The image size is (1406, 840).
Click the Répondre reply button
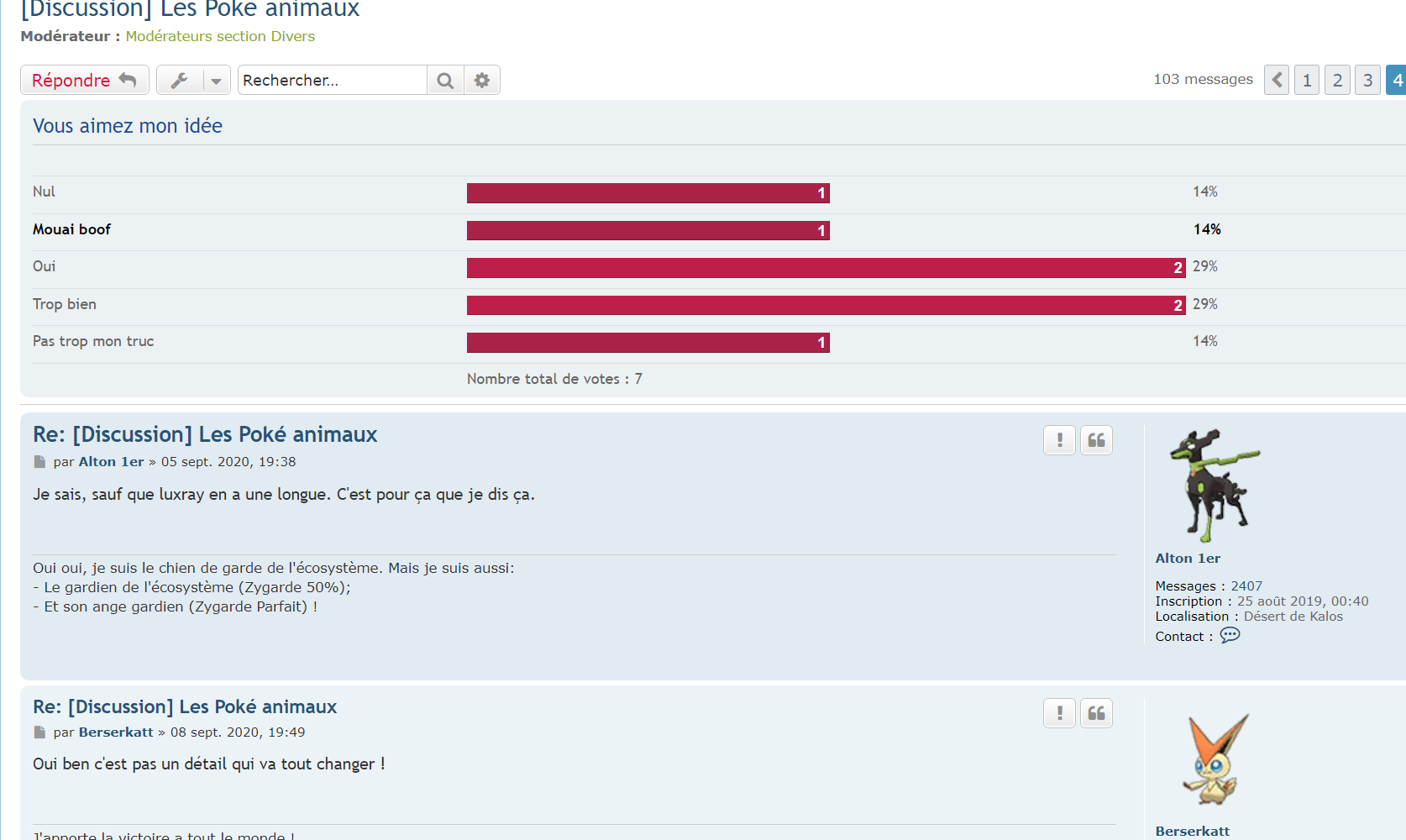(84, 80)
